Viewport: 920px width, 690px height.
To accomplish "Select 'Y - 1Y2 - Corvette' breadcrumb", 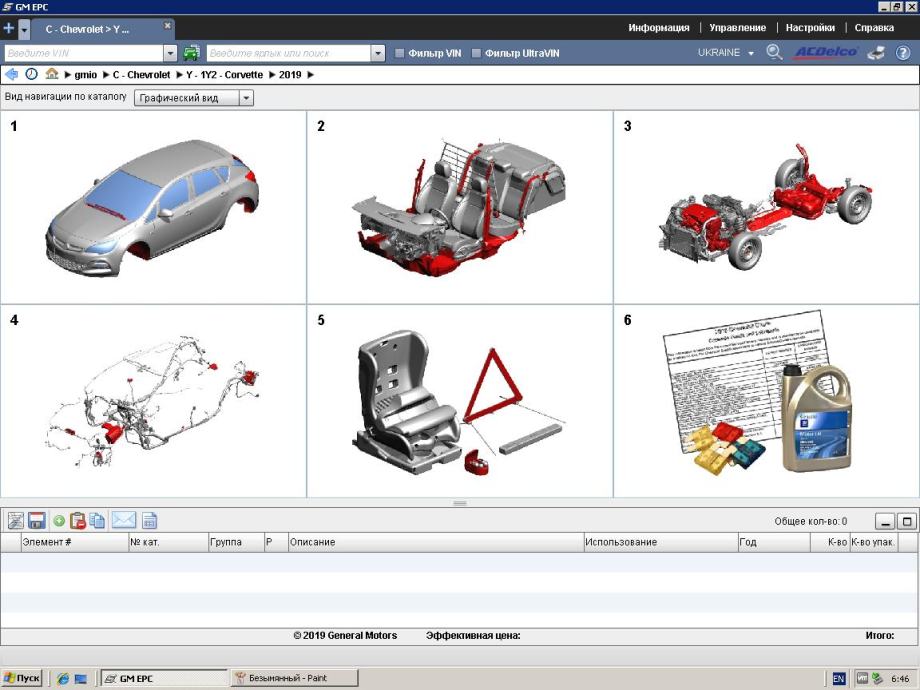I will pyautogui.click(x=224, y=75).
